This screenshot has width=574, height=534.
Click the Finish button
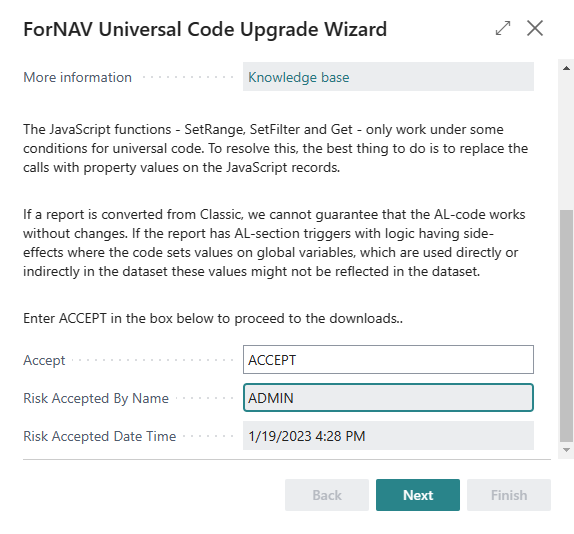tap(509, 495)
